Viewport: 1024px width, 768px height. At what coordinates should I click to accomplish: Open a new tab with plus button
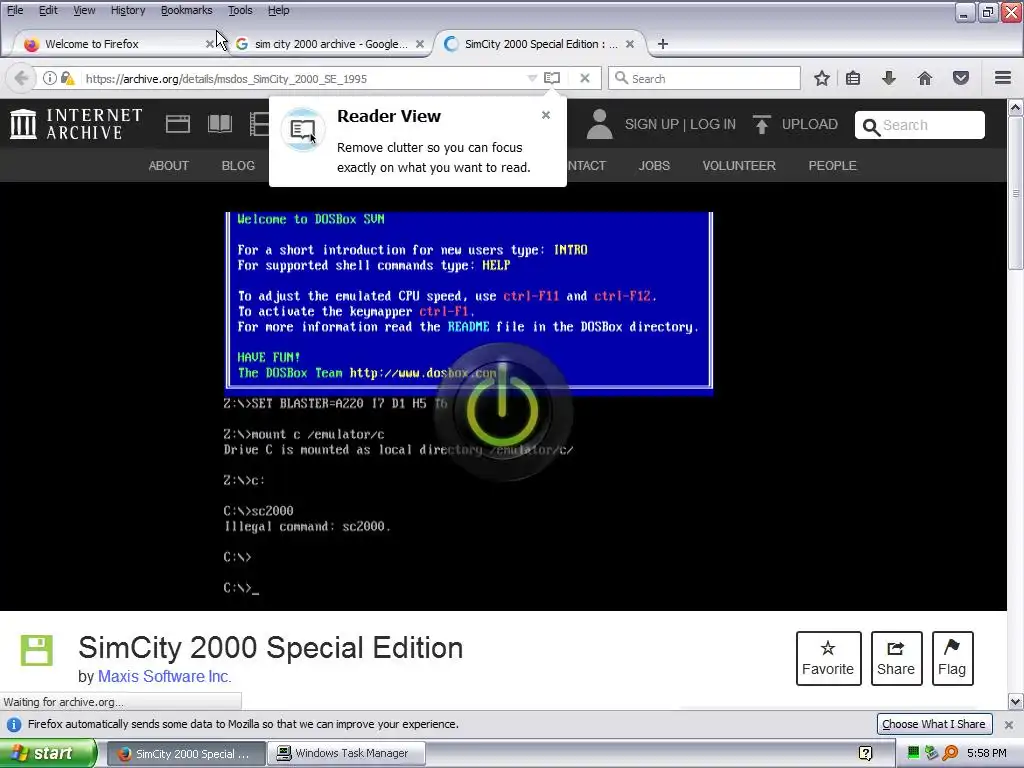[x=663, y=44]
